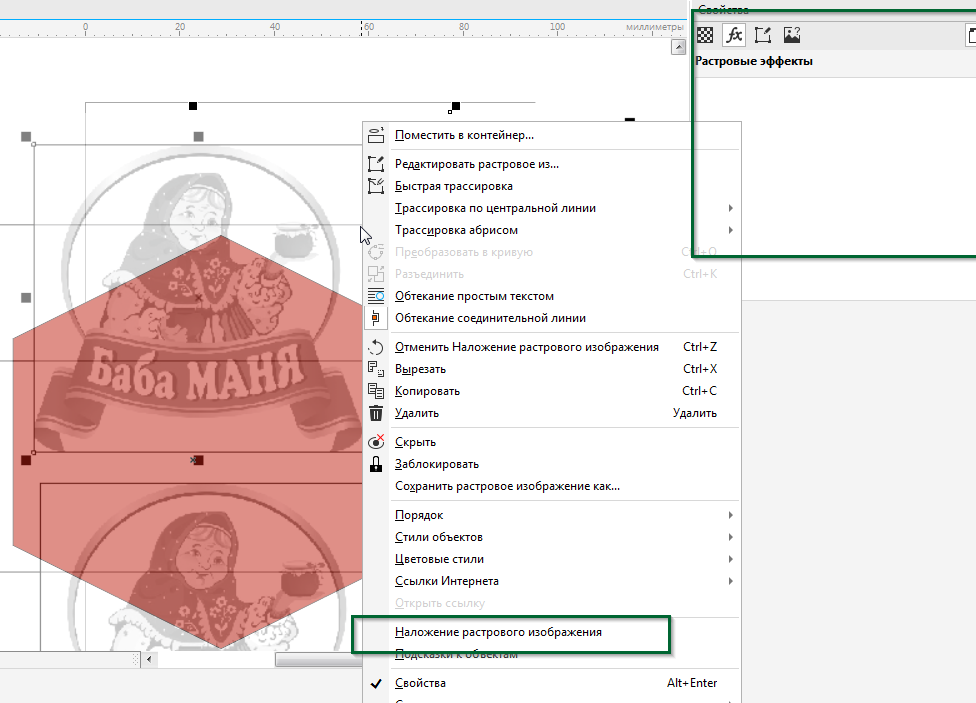Viewport: 976px width, 703px height.
Task: Expand the Стили объектов submenu
Action: 551,537
